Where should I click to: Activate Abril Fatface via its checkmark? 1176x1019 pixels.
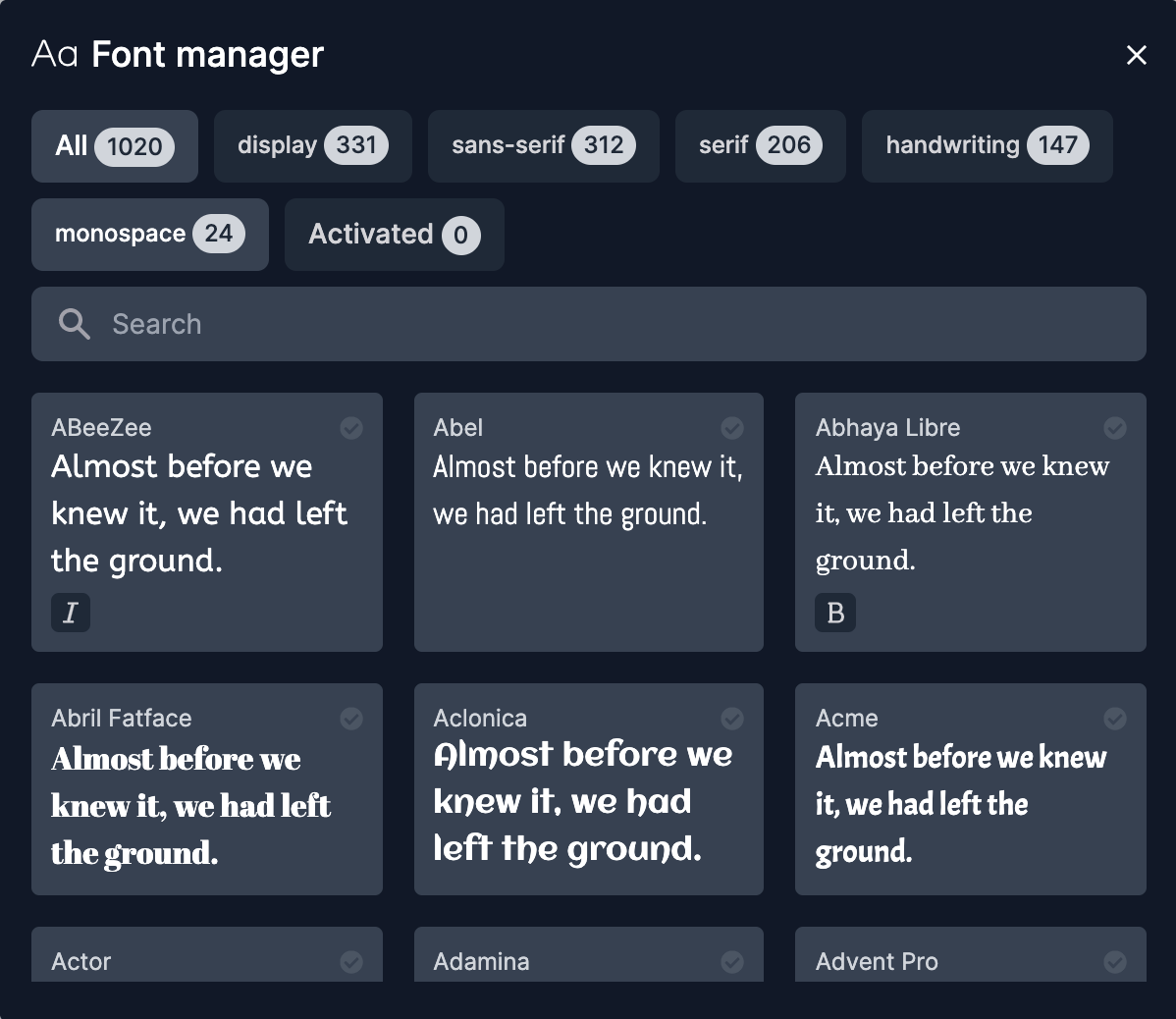point(351,719)
